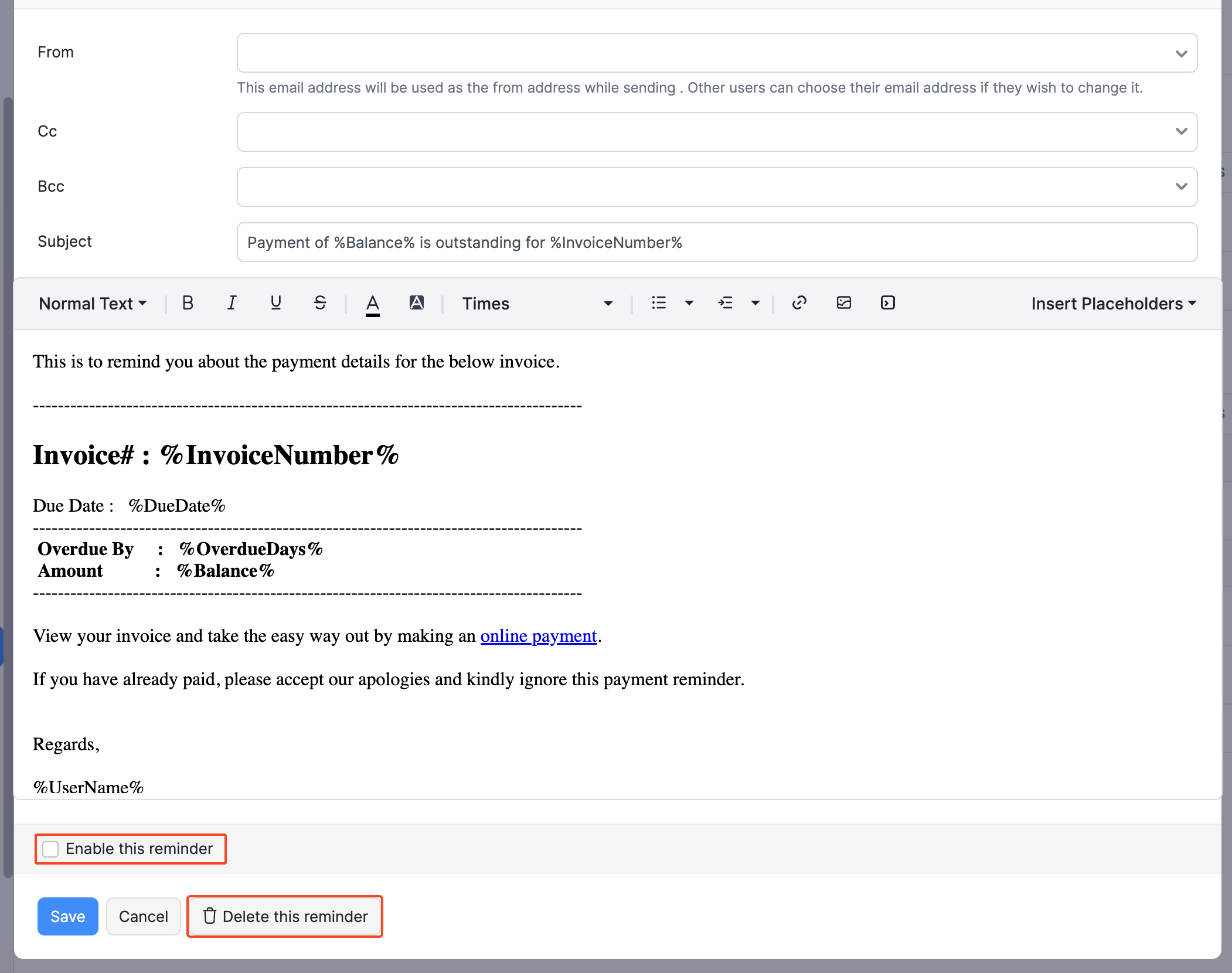Click the Save button
The height and width of the screenshot is (973, 1232).
coord(67,916)
